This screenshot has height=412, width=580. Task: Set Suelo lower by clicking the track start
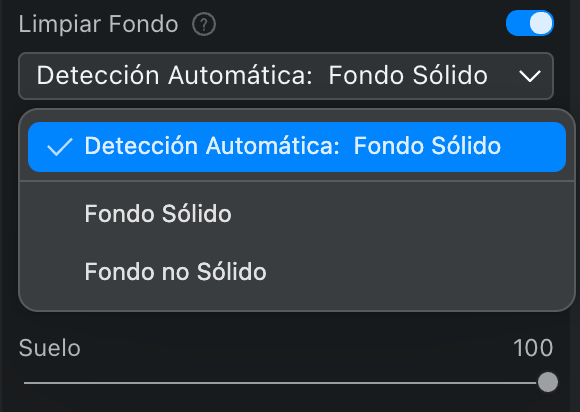[26, 383]
